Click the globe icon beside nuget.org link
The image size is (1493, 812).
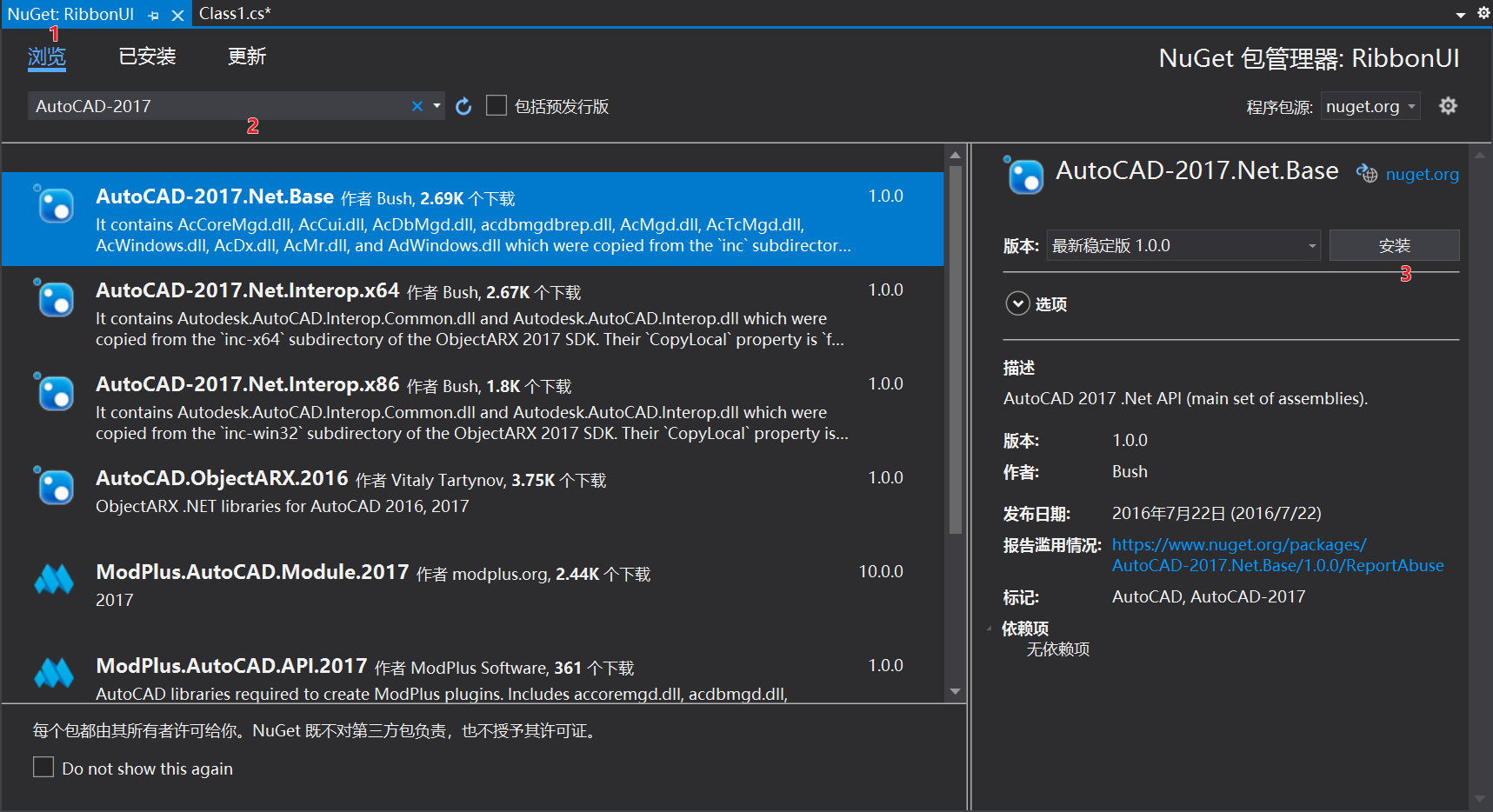click(1367, 173)
